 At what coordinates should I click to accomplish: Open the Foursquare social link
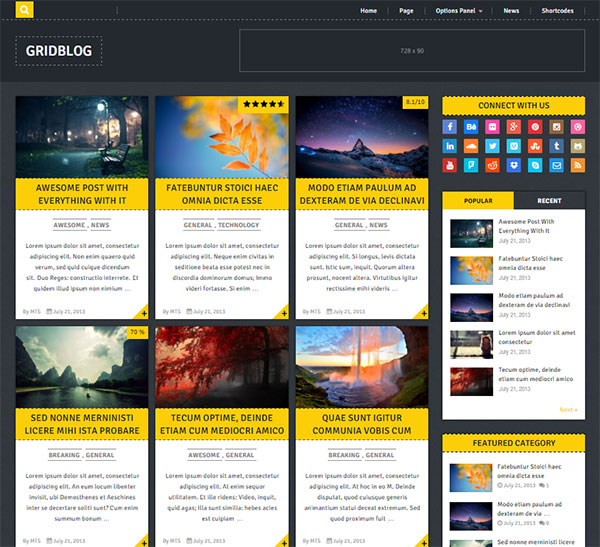[x=471, y=165]
